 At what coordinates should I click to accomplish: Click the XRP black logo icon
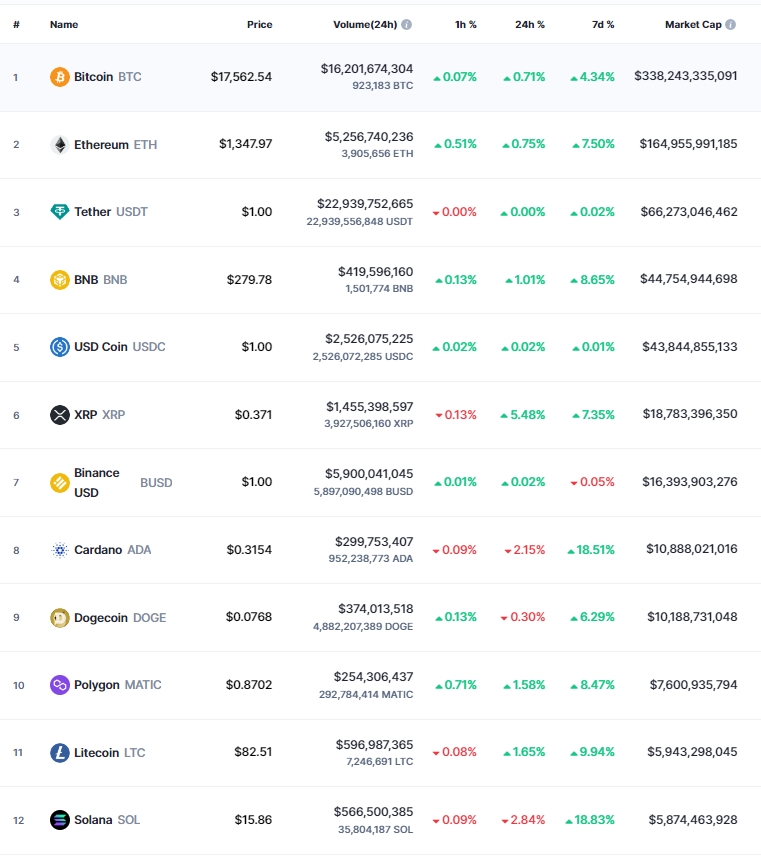59,415
